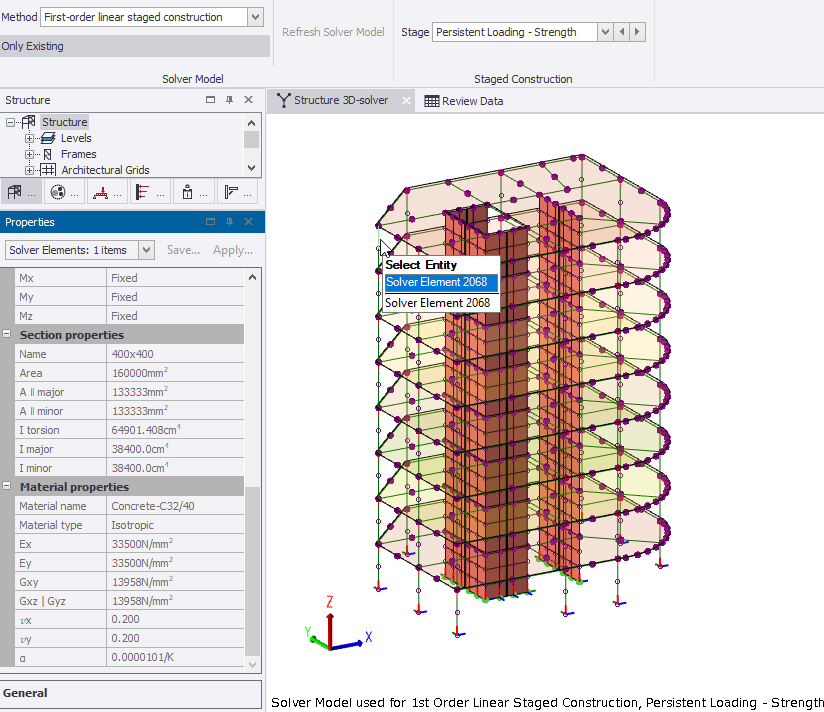The image size is (824, 712).
Task: Open the Method dropdown
Action: [x=254, y=16]
